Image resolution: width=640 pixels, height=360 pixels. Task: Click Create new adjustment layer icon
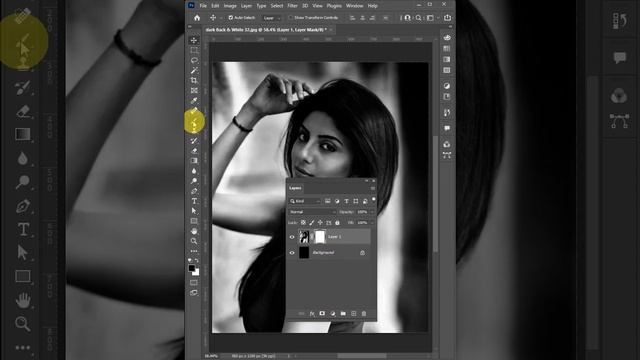[x=333, y=313]
